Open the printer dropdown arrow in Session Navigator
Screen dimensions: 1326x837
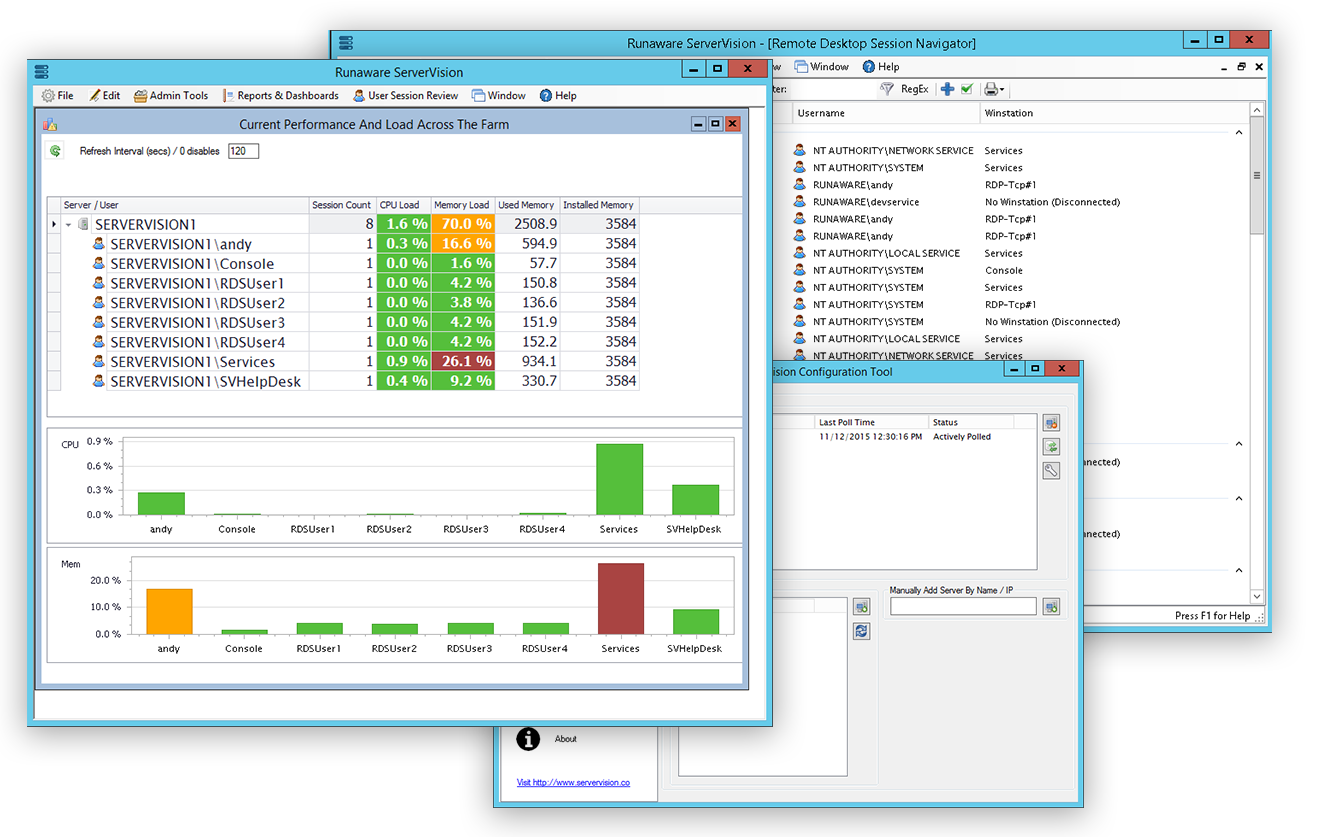(x=1001, y=90)
